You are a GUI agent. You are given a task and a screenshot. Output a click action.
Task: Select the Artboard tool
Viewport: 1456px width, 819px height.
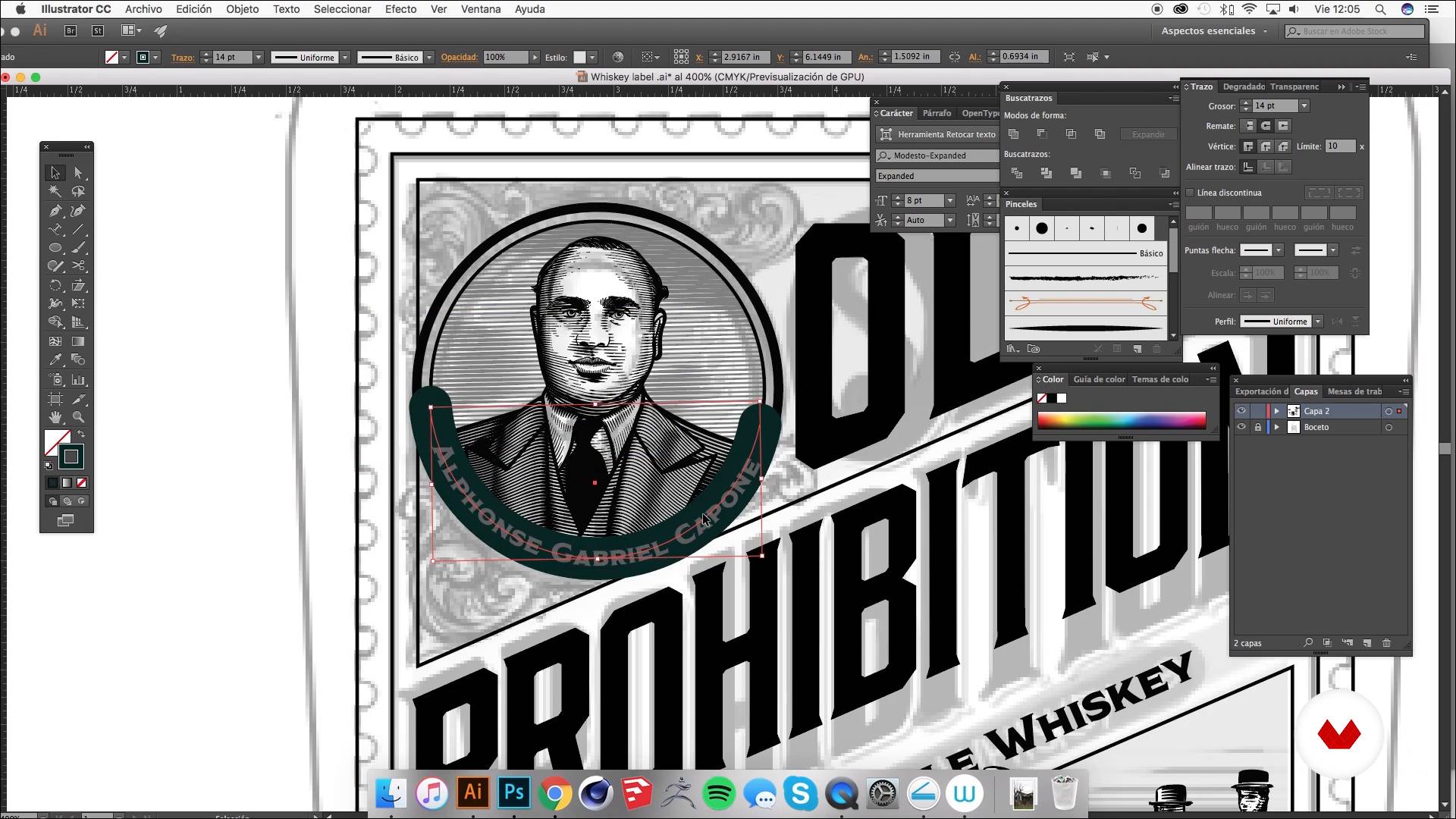(x=55, y=399)
